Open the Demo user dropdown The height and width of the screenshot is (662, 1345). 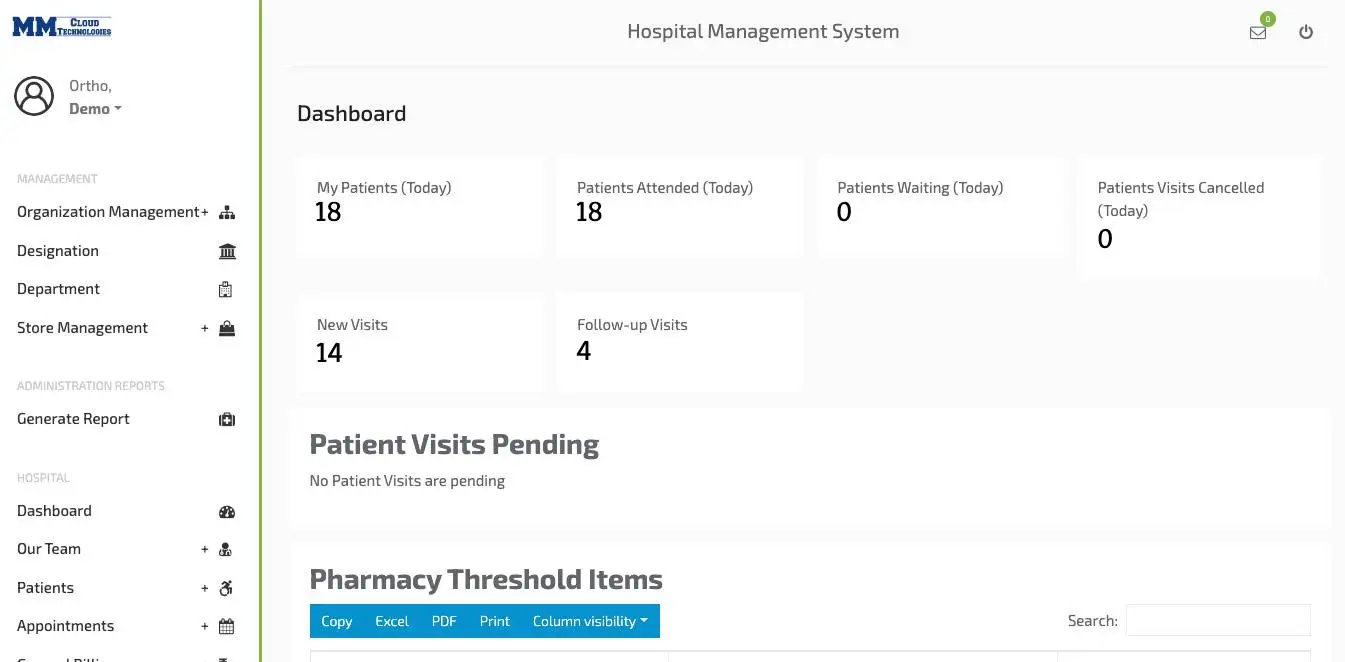pos(95,109)
